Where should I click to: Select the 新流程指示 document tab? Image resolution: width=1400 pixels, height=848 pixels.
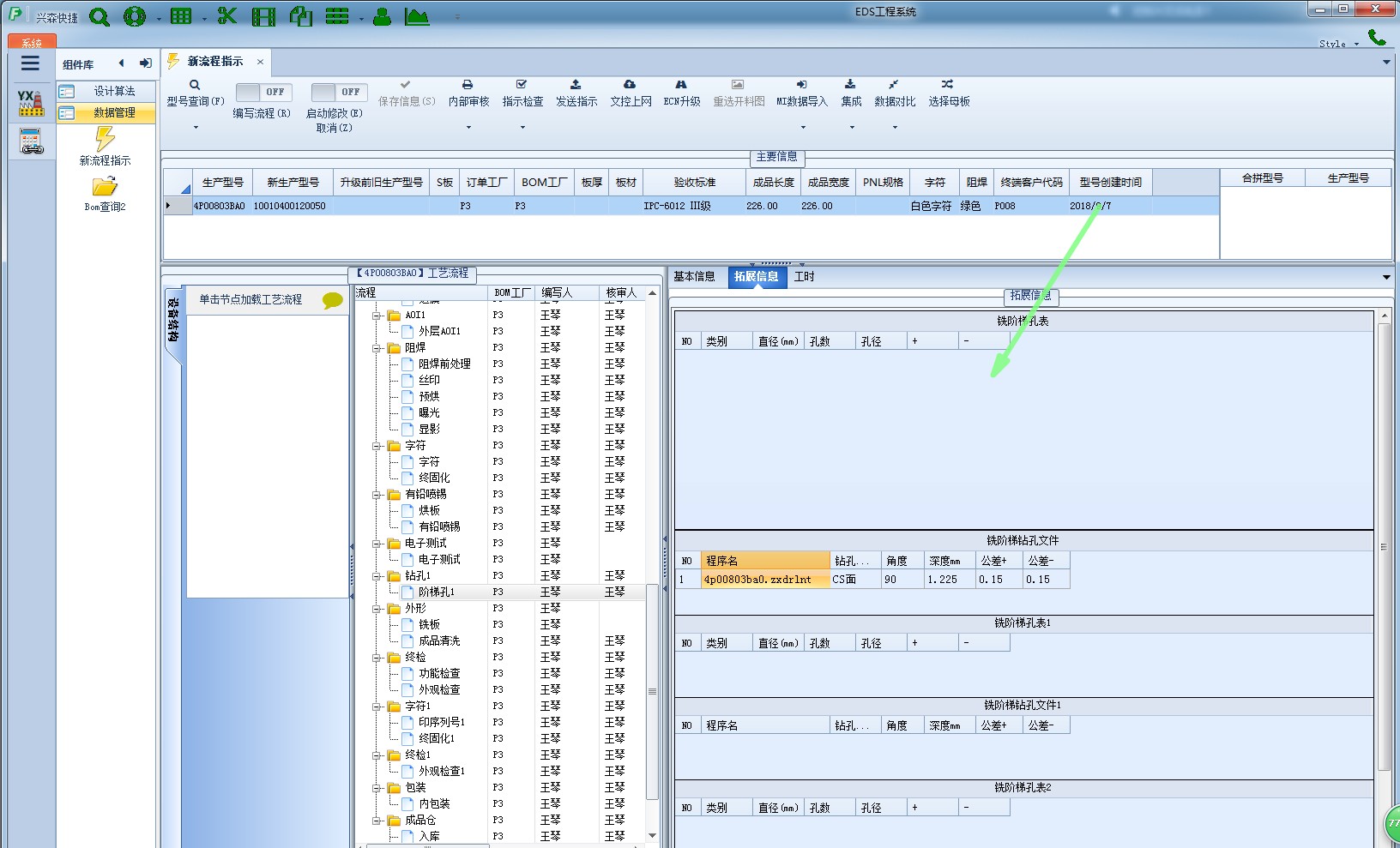[215, 62]
